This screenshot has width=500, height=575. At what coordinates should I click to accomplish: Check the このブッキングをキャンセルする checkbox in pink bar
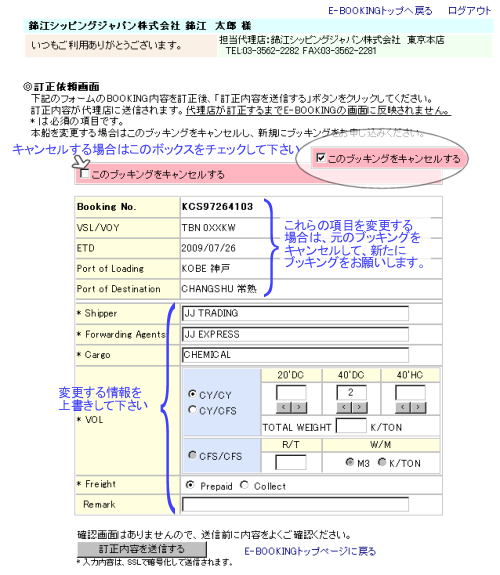click(85, 174)
